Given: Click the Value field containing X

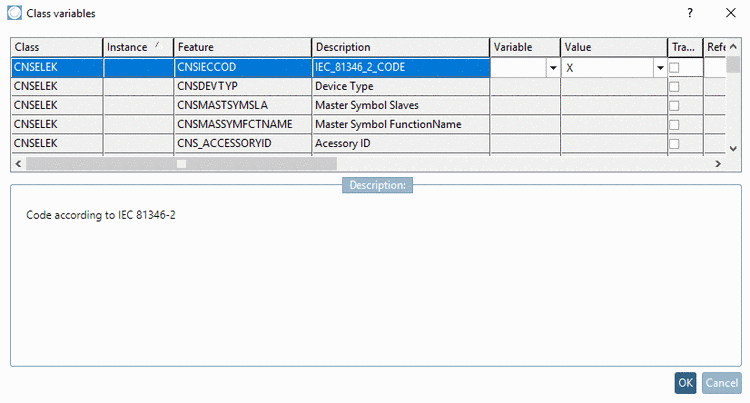Looking at the screenshot, I should click(608, 67).
